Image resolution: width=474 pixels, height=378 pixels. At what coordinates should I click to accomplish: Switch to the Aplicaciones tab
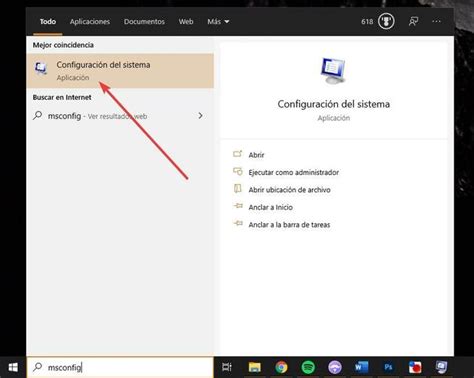90,22
